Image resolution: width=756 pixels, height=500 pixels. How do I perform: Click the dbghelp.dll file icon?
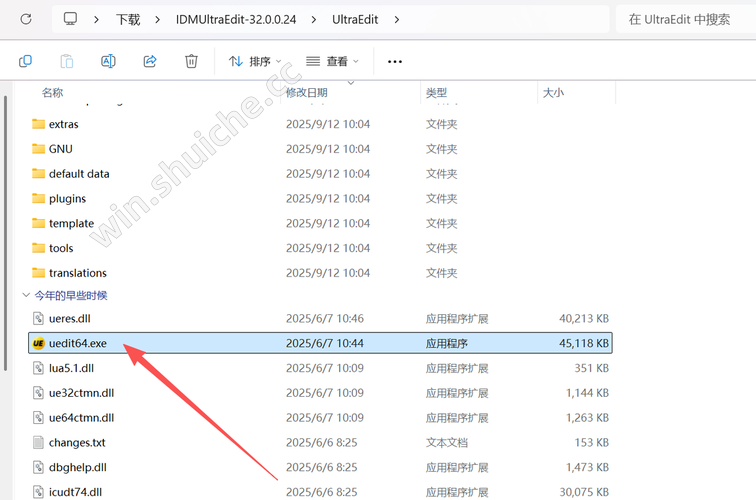[38, 467]
